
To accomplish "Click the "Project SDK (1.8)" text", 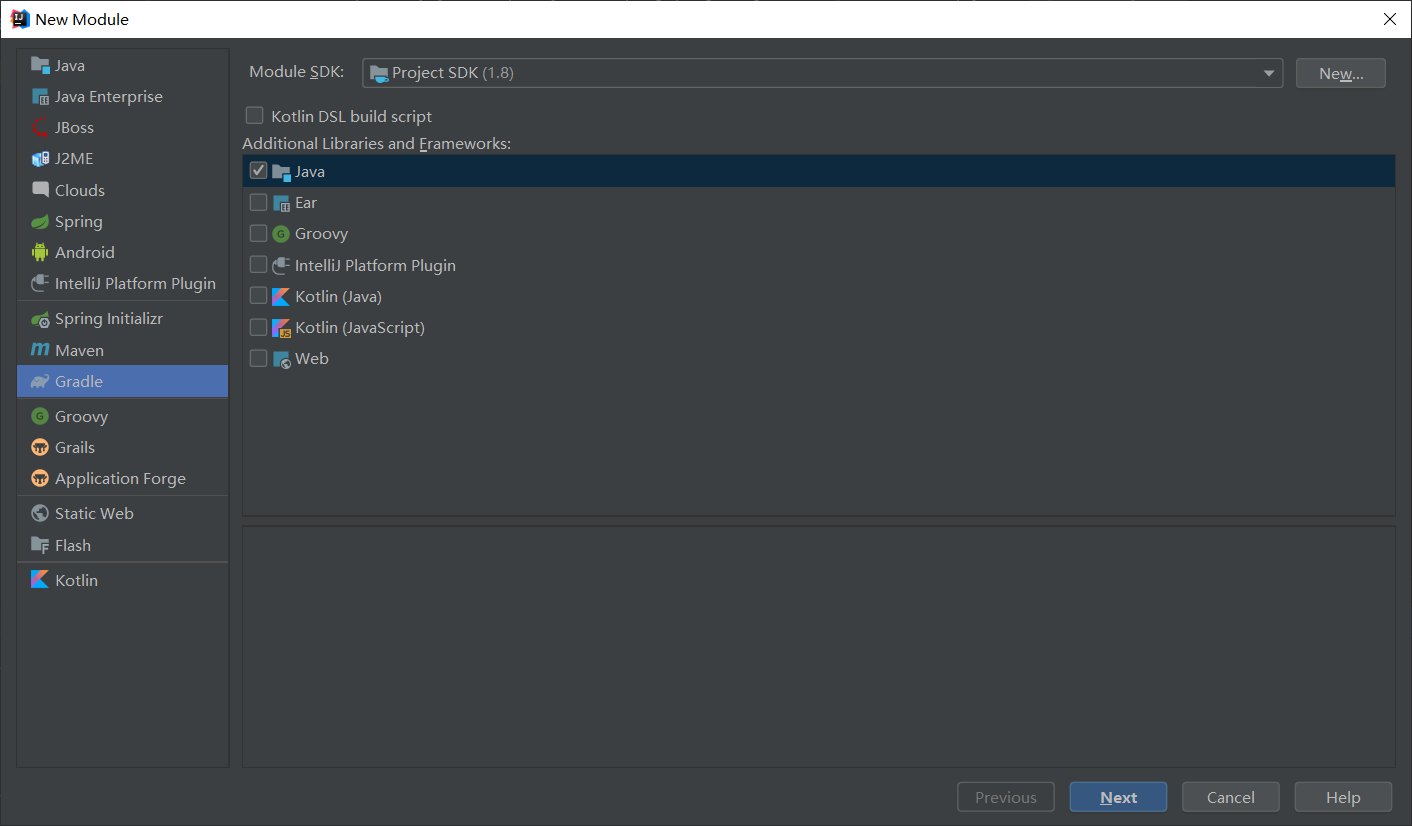I will (453, 73).
